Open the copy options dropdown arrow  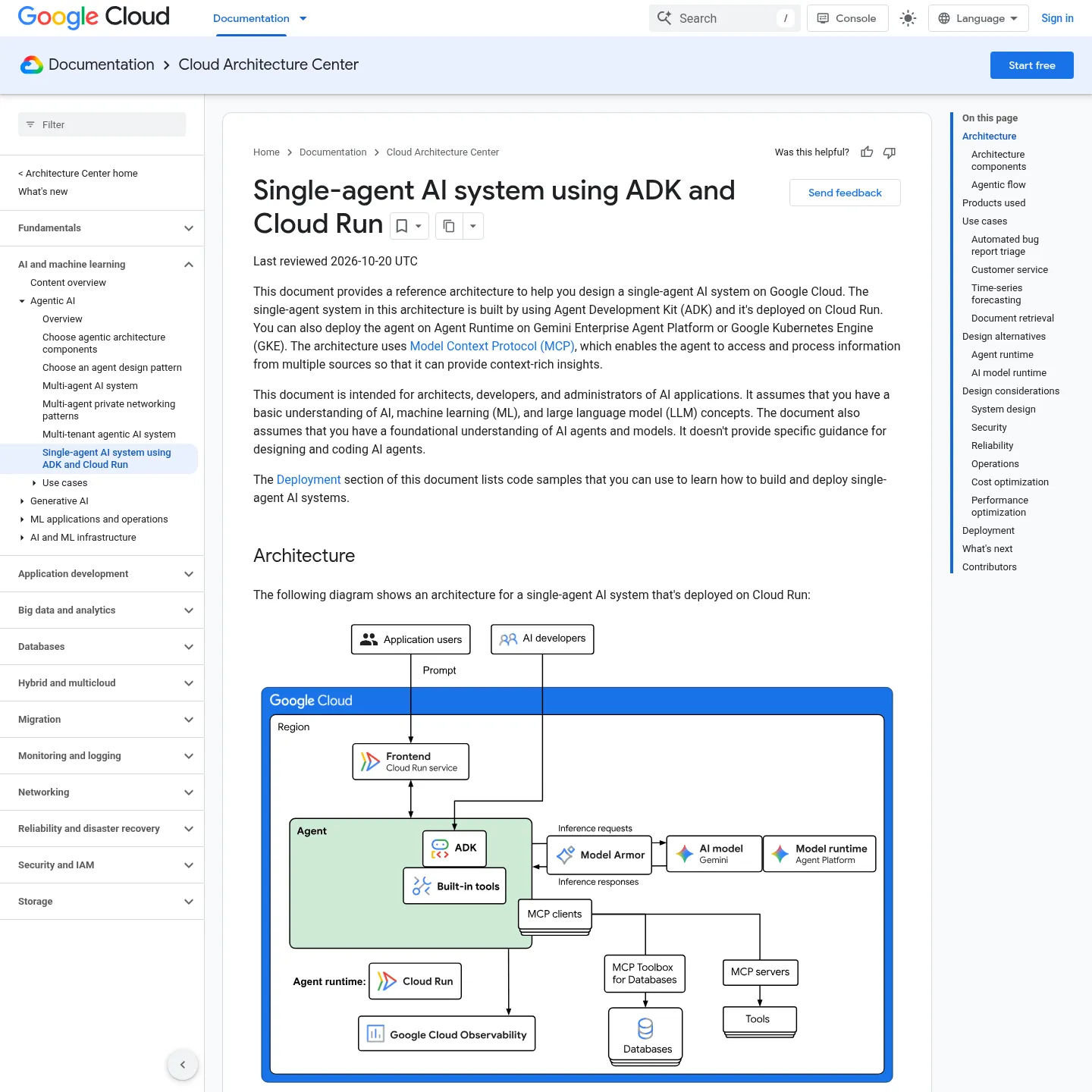472,226
